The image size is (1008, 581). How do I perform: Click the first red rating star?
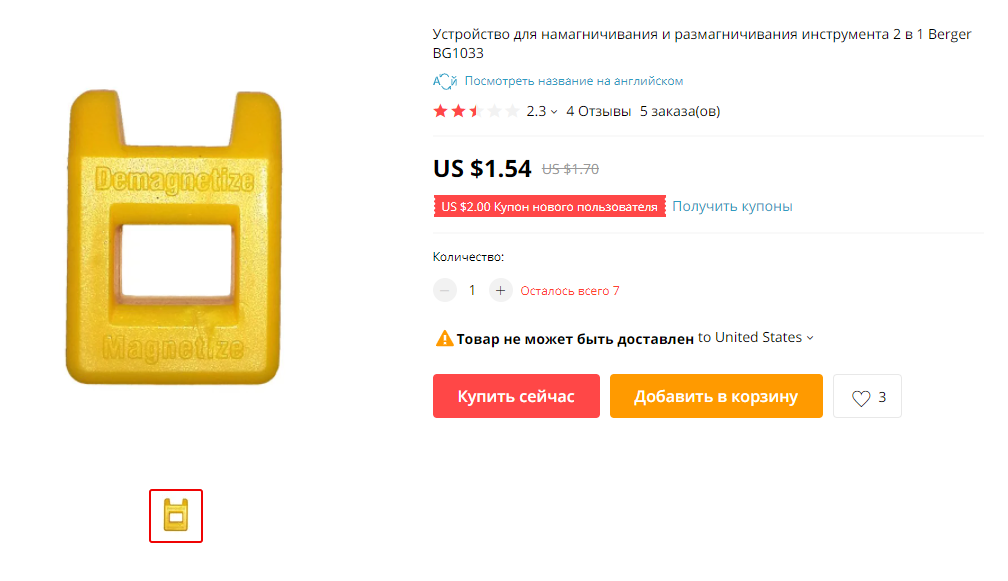coord(440,111)
